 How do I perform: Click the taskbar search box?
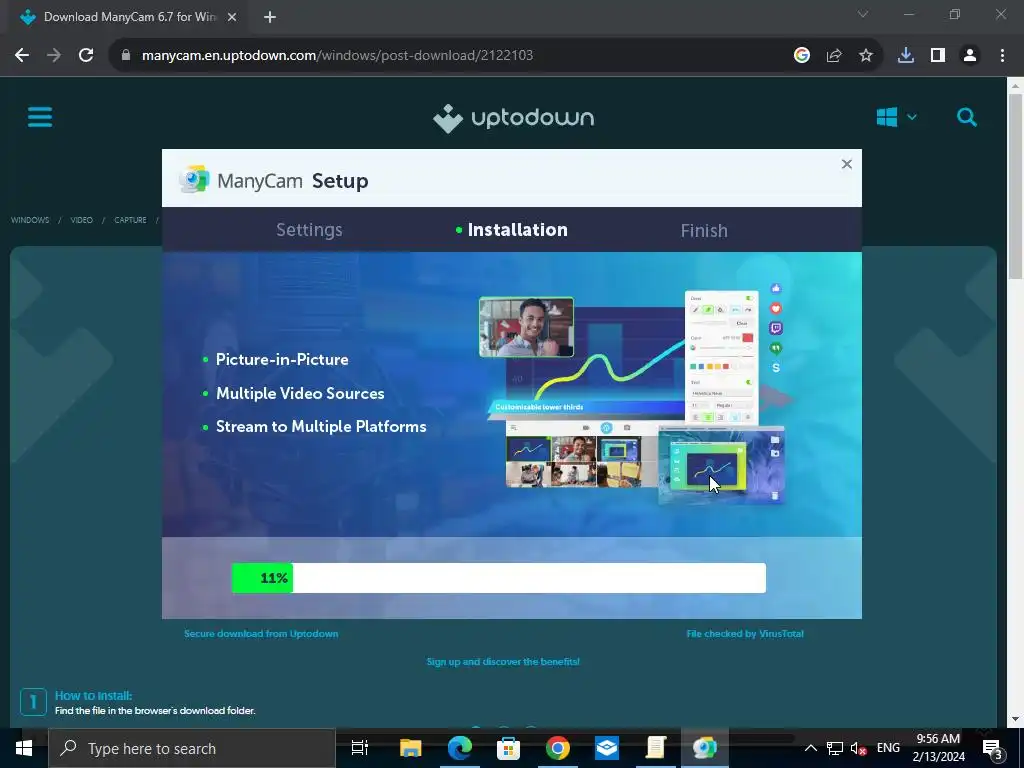click(x=192, y=748)
